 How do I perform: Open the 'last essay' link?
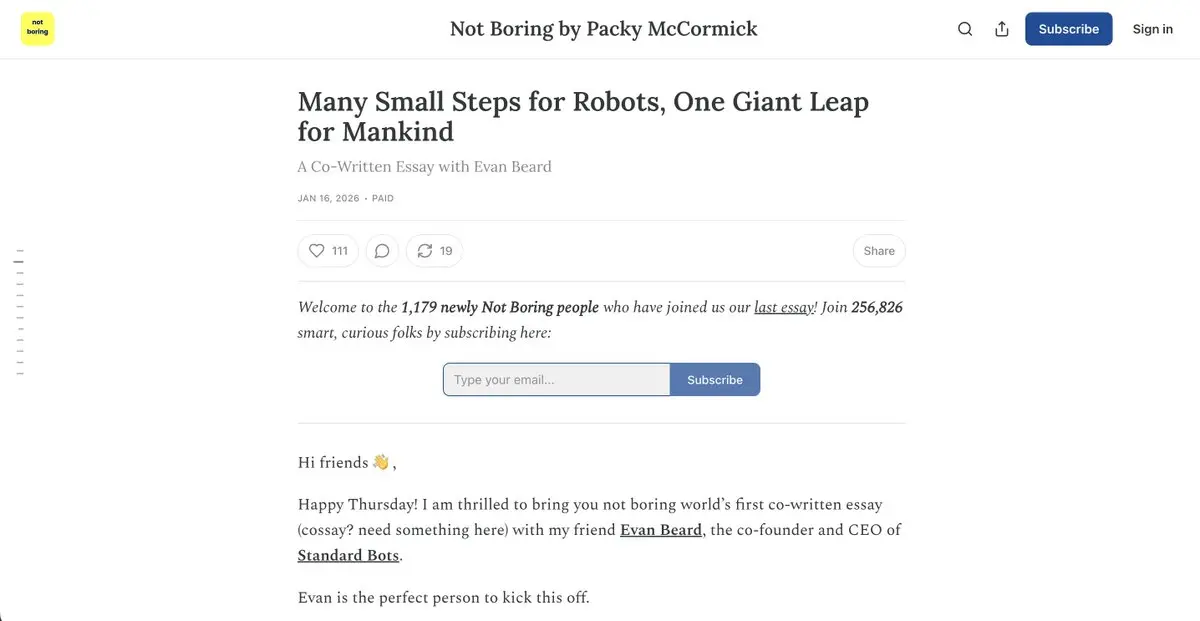coord(785,308)
